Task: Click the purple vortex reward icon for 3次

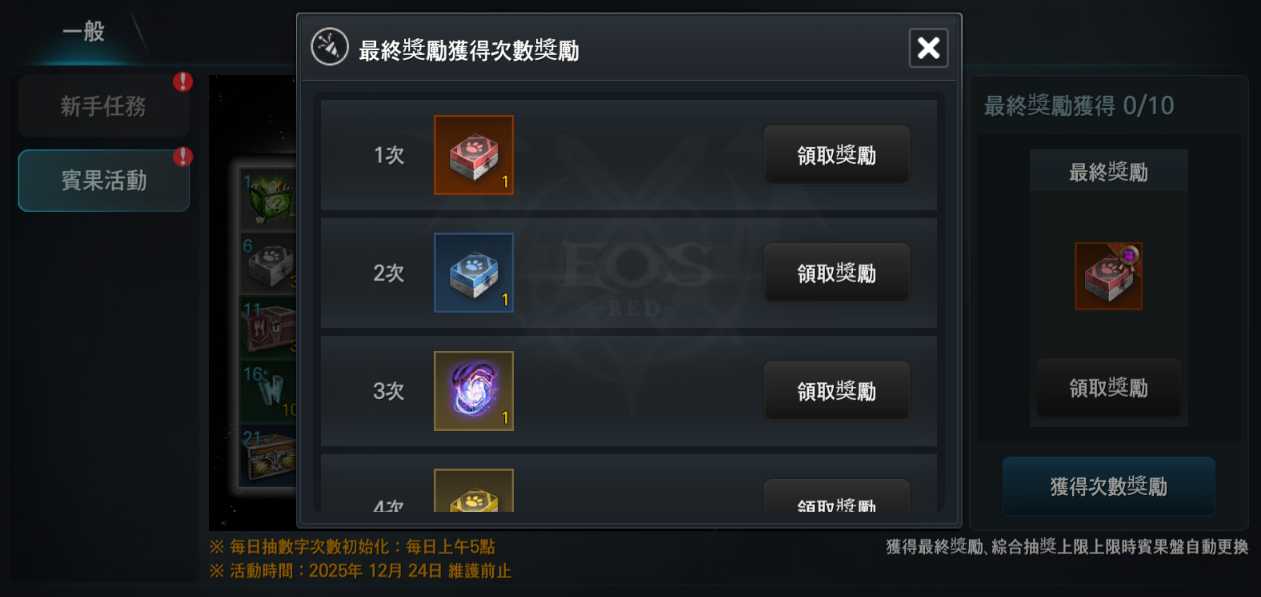Action: pos(474,391)
